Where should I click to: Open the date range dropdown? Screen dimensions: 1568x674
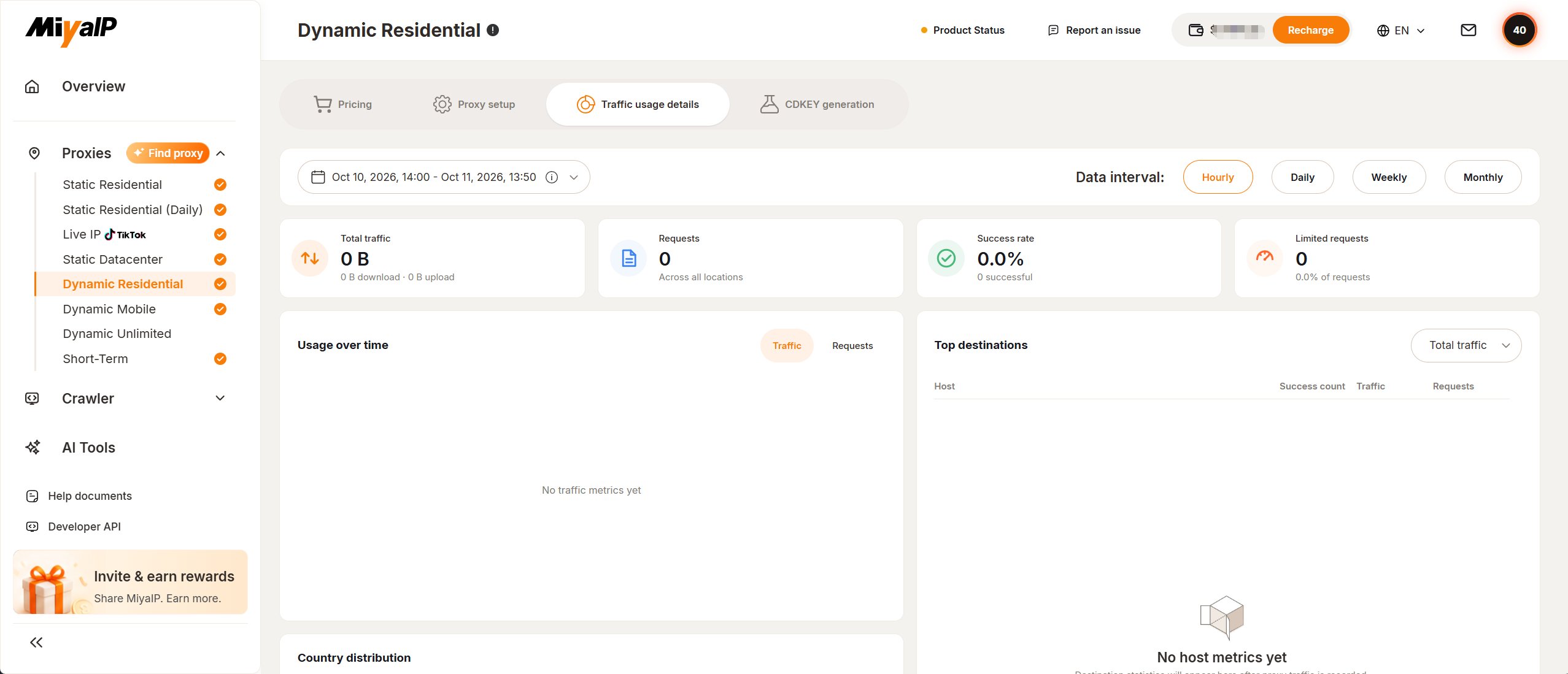pos(444,177)
